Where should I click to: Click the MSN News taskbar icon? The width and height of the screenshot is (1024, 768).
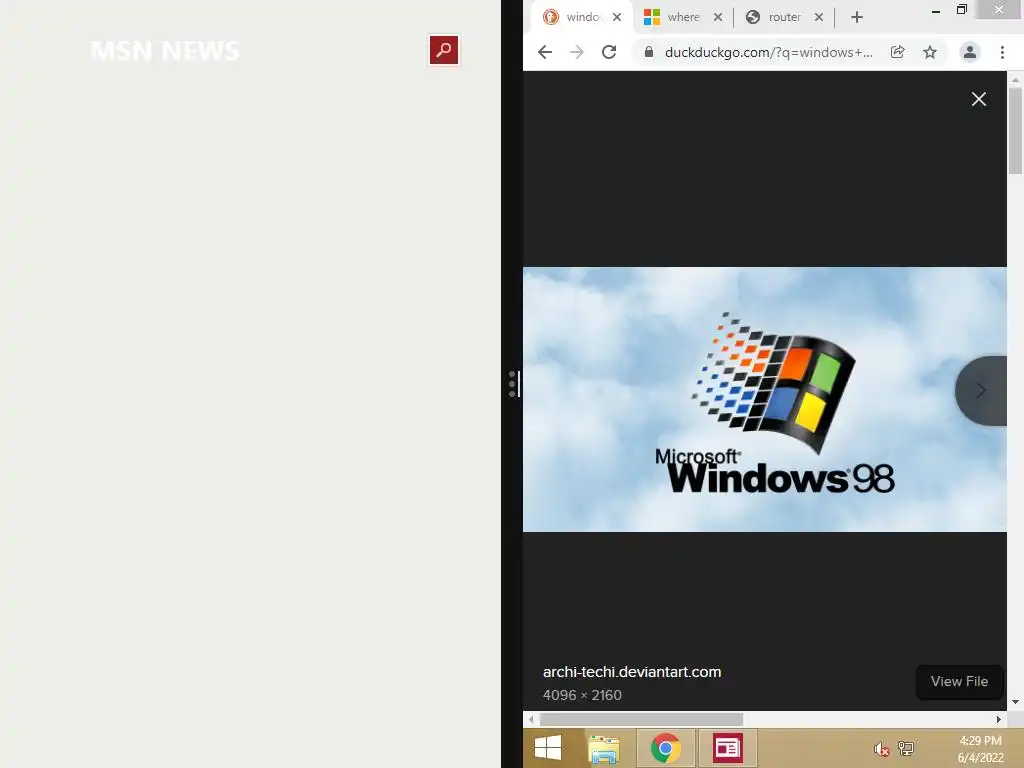(727, 748)
